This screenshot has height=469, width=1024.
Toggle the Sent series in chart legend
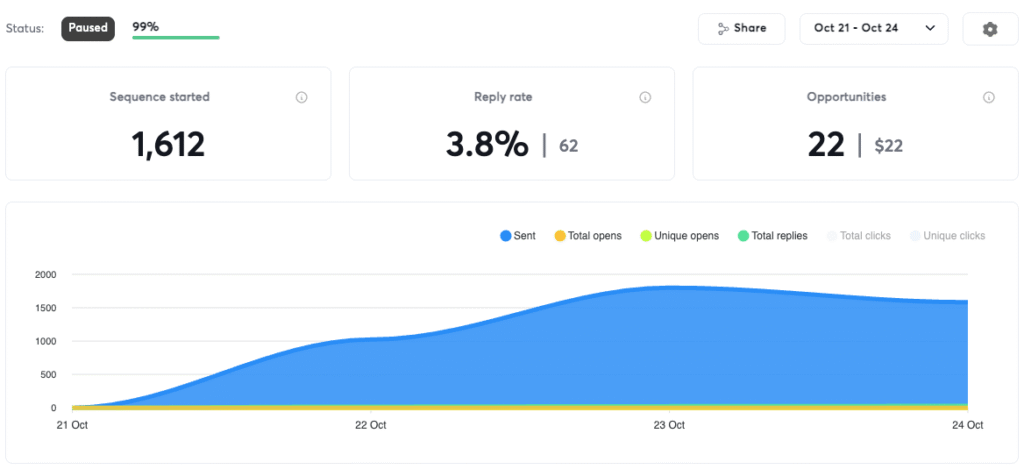tap(518, 236)
